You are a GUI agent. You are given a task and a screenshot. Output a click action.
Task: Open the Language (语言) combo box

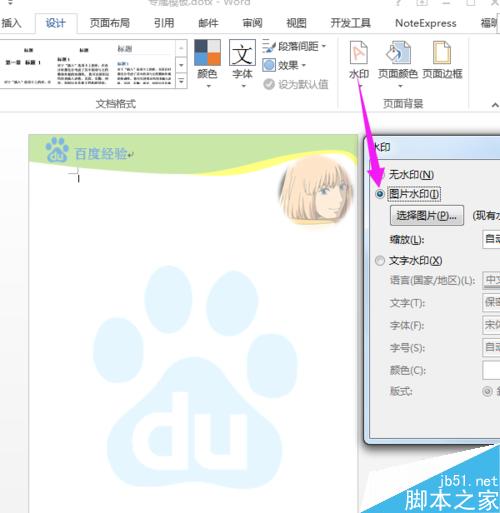click(491, 280)
